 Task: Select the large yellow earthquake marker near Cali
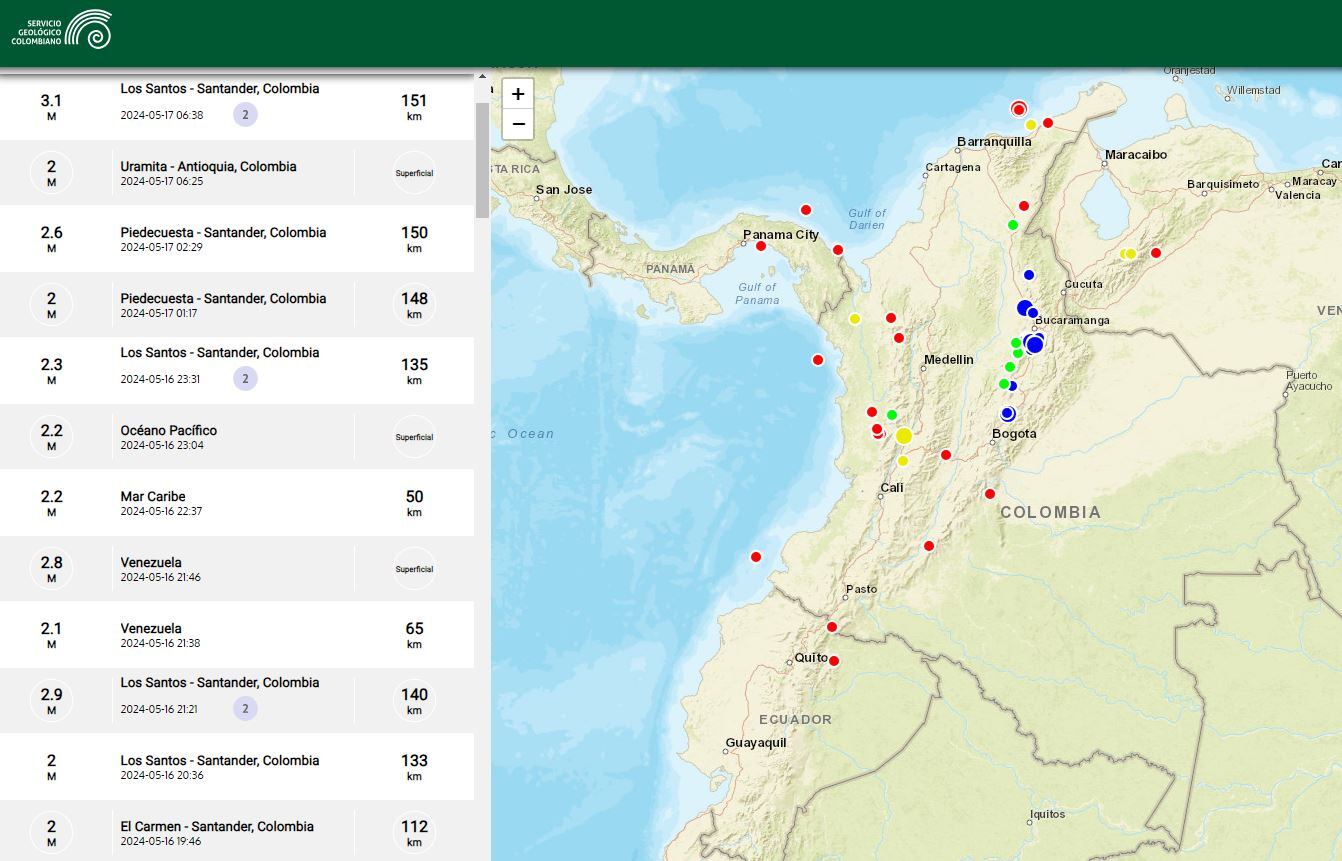pos(904,435)
